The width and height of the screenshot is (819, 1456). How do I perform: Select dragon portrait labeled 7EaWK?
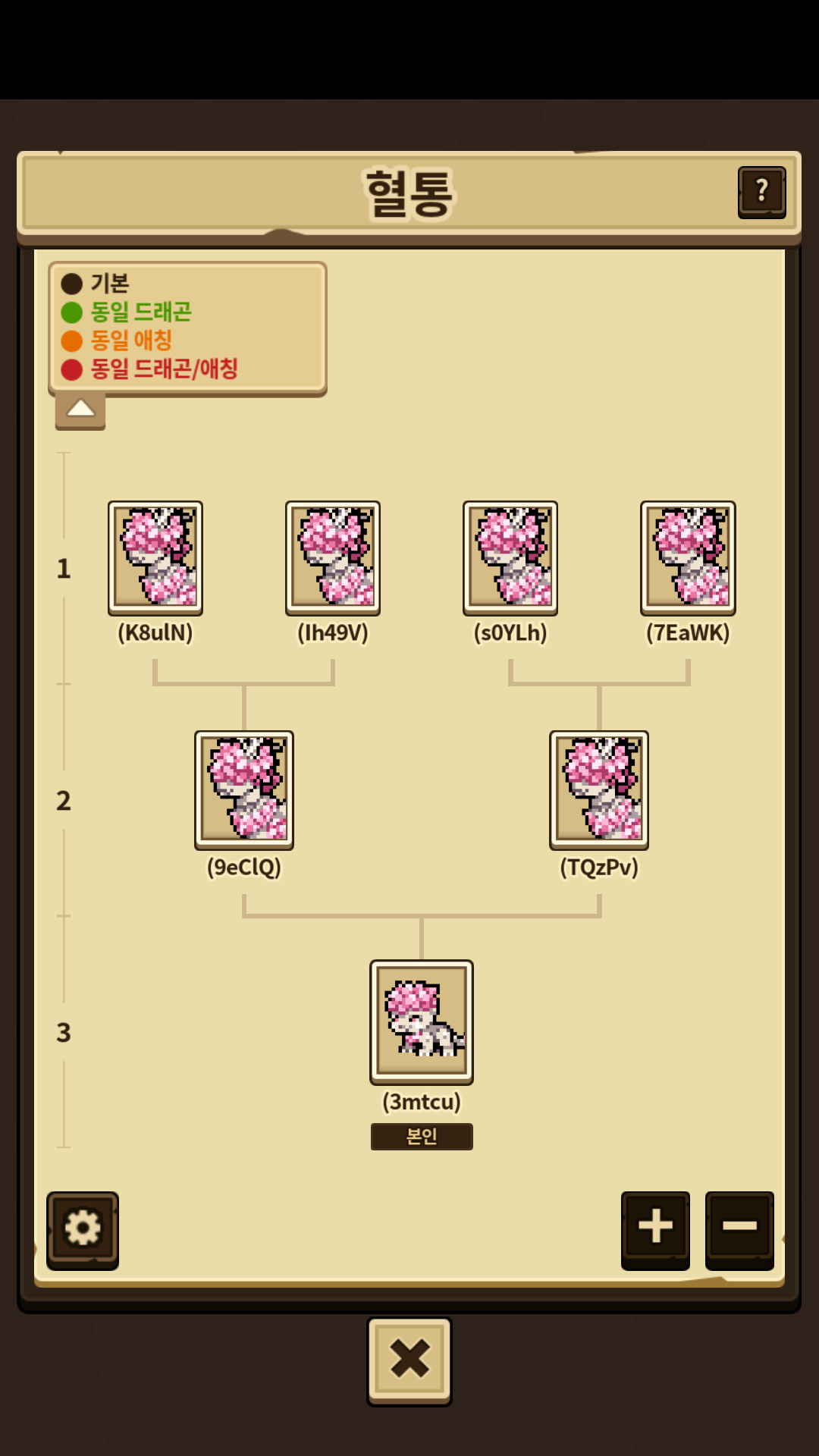688,557
